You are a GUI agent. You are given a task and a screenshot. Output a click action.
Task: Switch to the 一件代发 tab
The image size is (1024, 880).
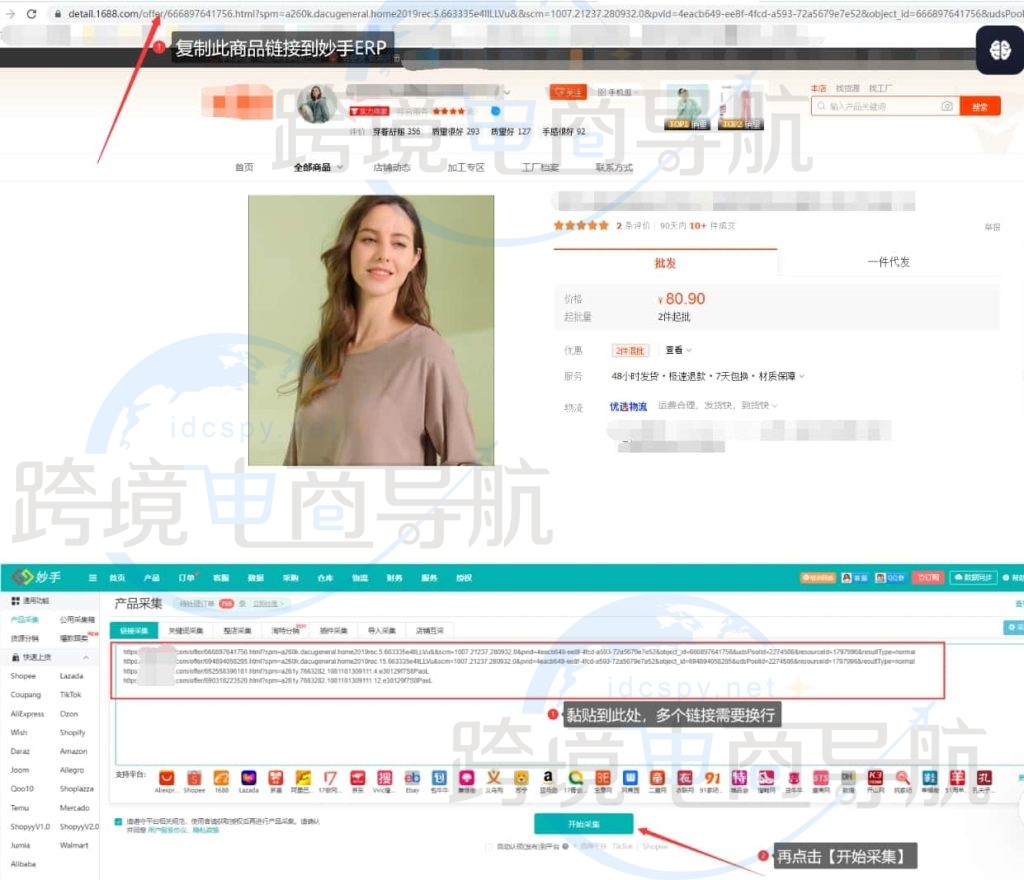[x=888, y=262]
